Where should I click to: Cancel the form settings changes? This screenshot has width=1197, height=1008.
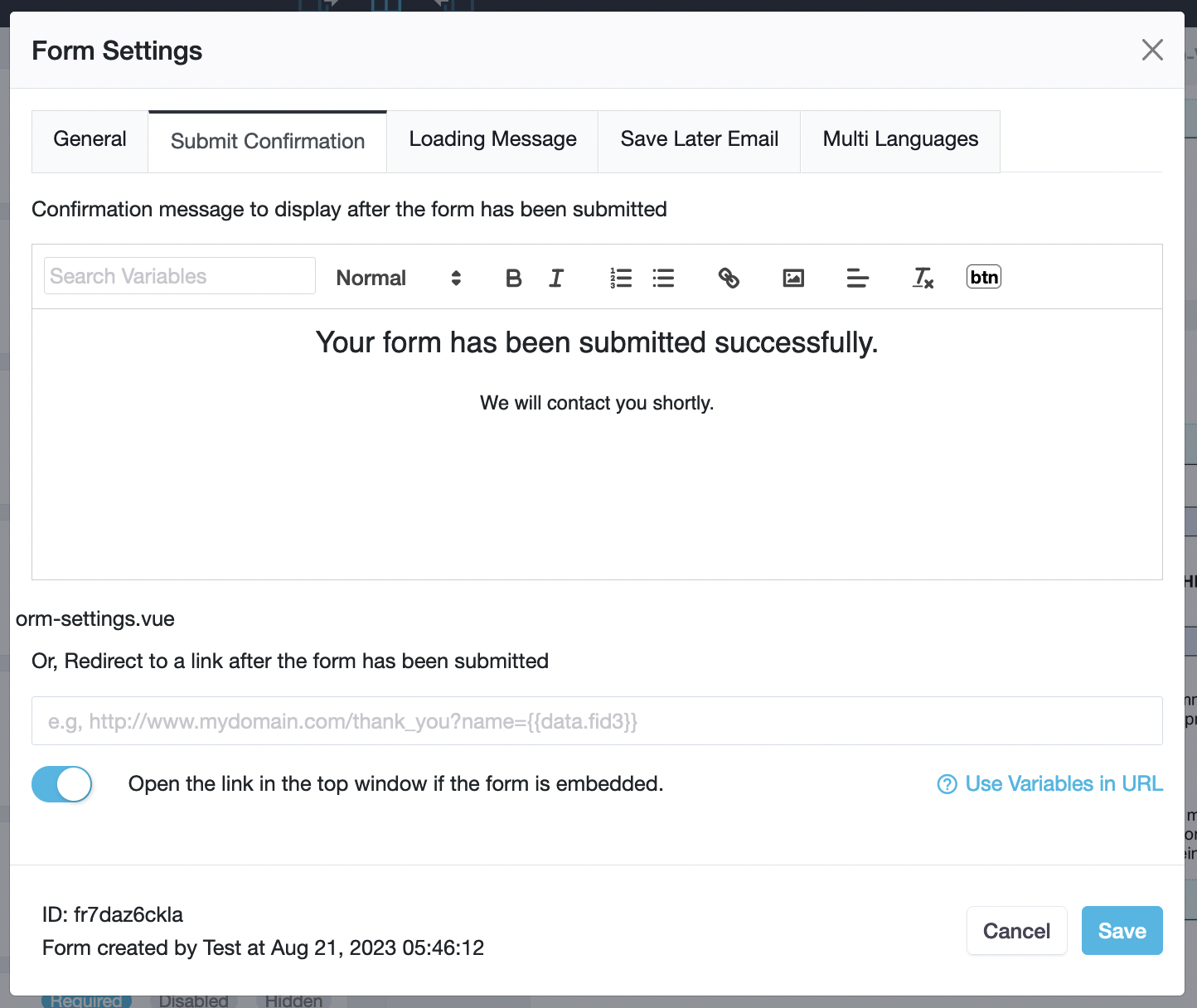(1016, 931)
